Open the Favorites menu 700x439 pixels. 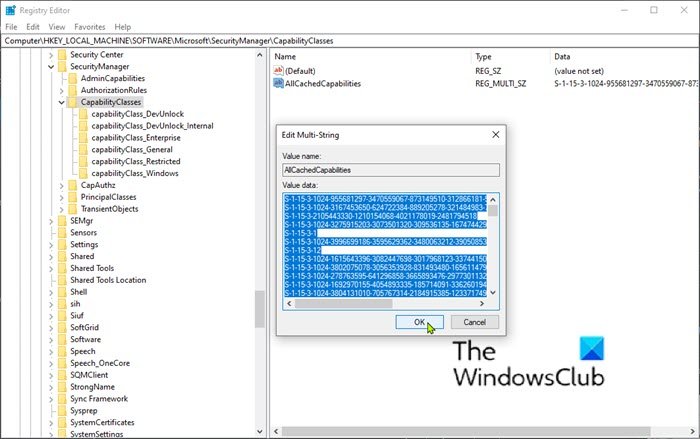pos(90,27)
